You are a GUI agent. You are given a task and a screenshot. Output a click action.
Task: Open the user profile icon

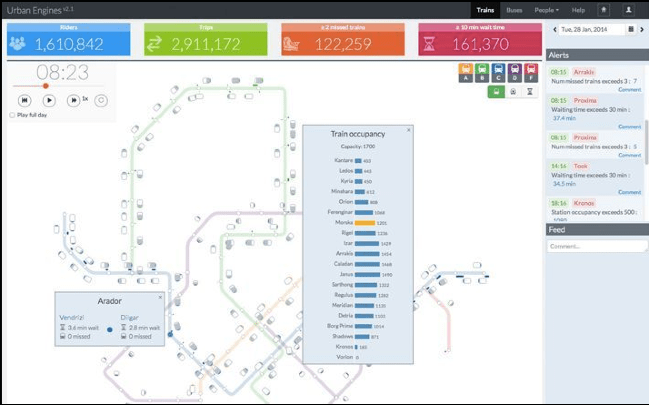click(628, 10)
